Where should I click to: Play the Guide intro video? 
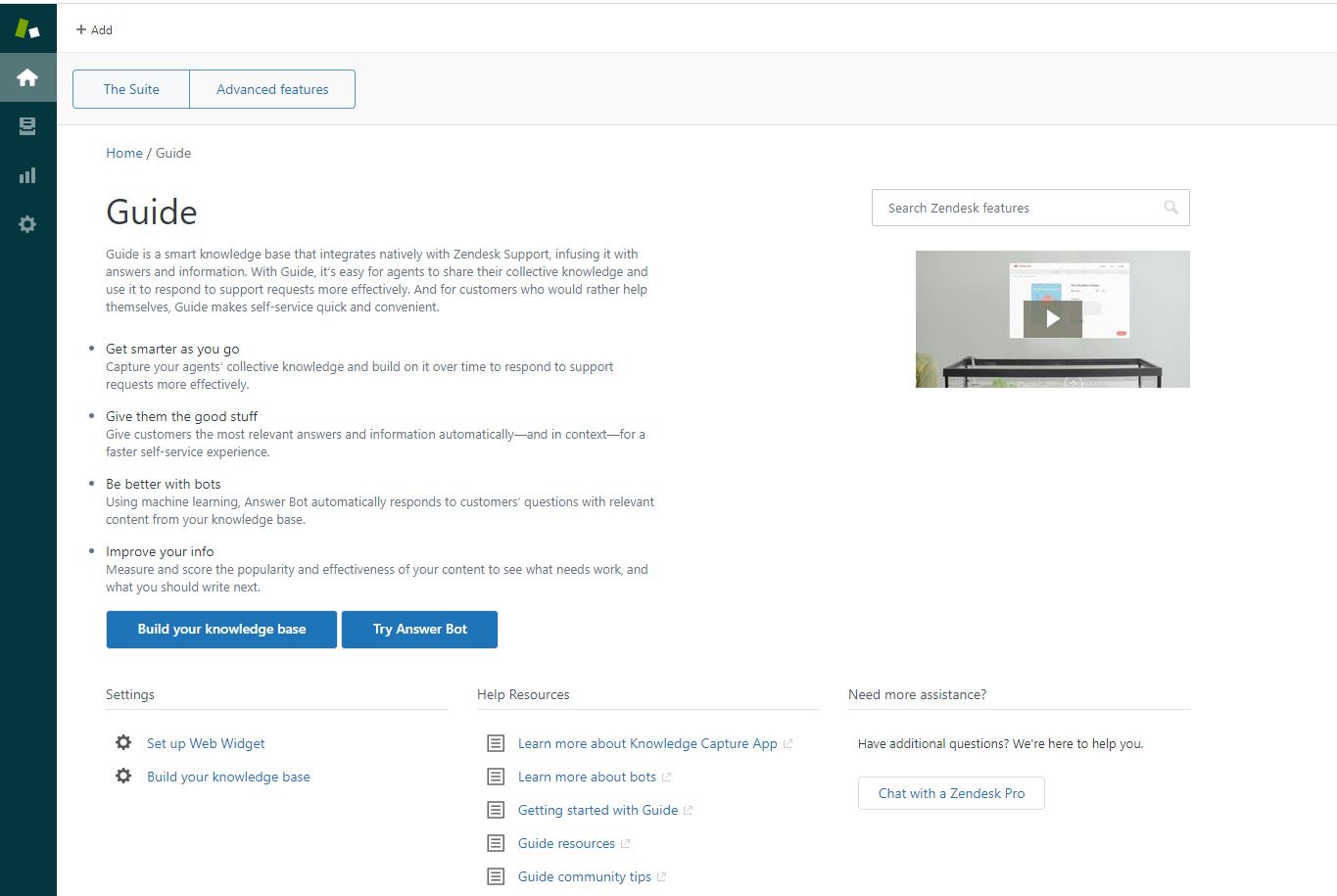click(1052, 318)
